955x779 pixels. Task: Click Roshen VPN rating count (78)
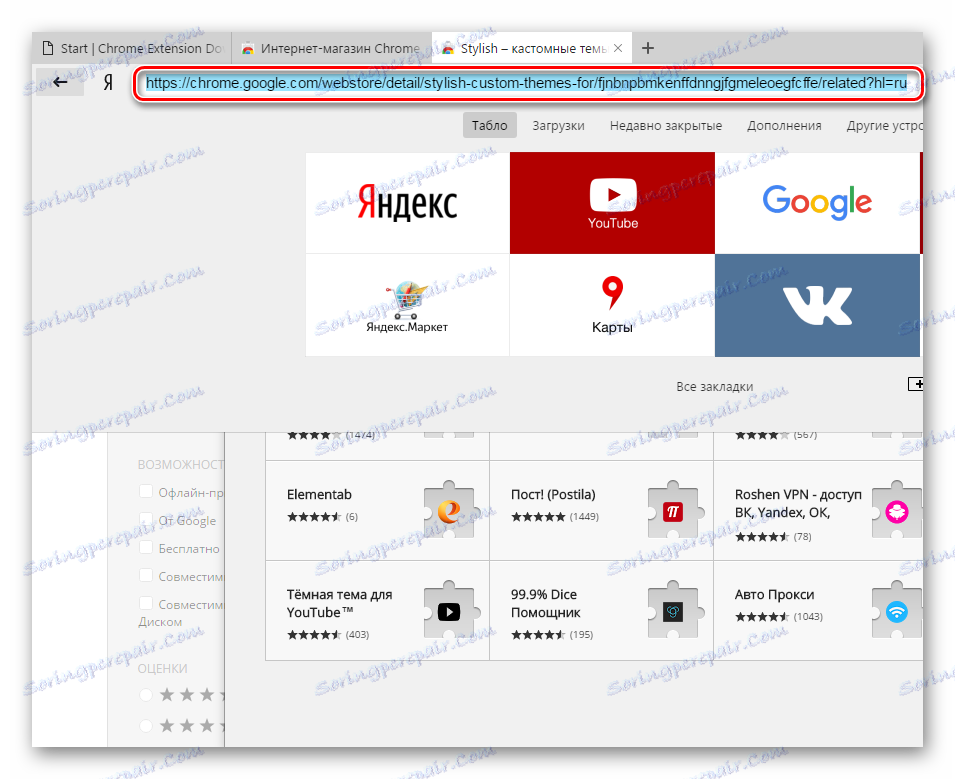pos(802,537)
